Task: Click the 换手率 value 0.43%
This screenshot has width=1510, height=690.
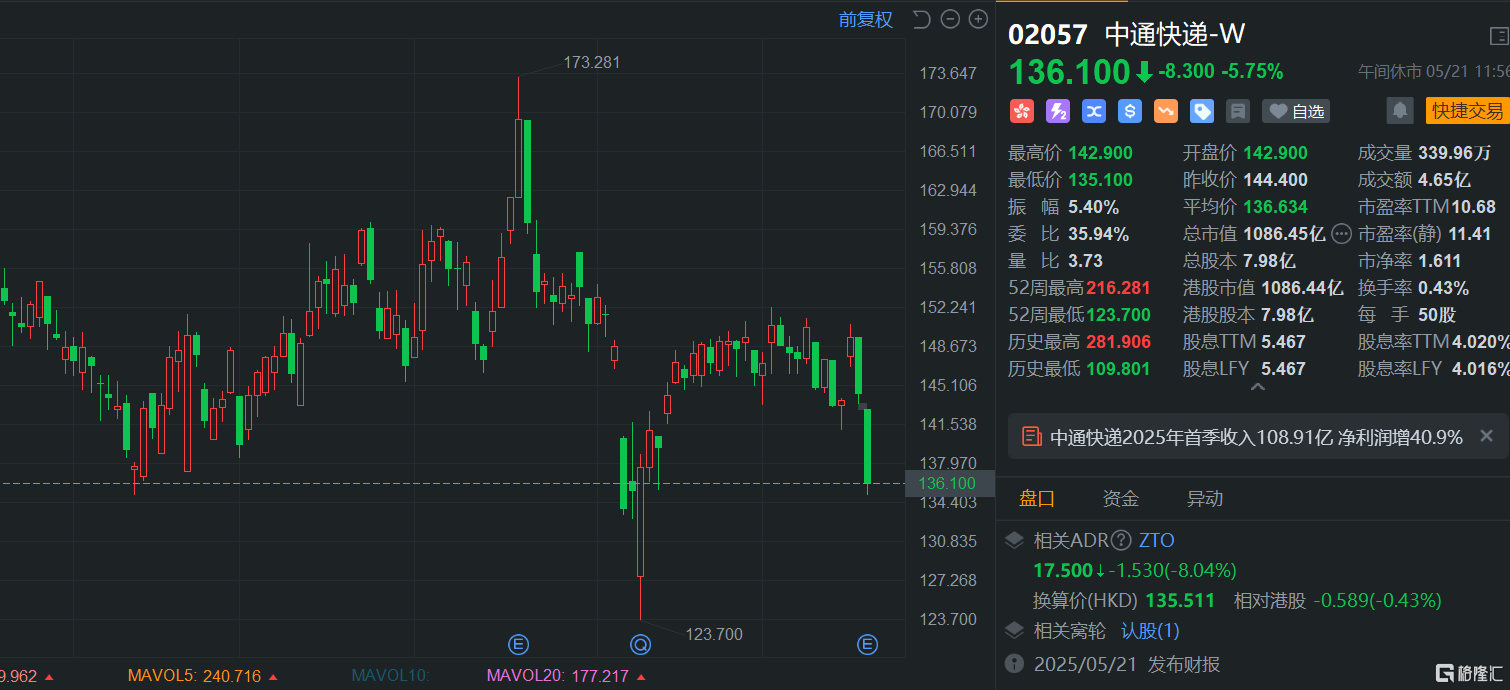Action: pos(1444,288)
